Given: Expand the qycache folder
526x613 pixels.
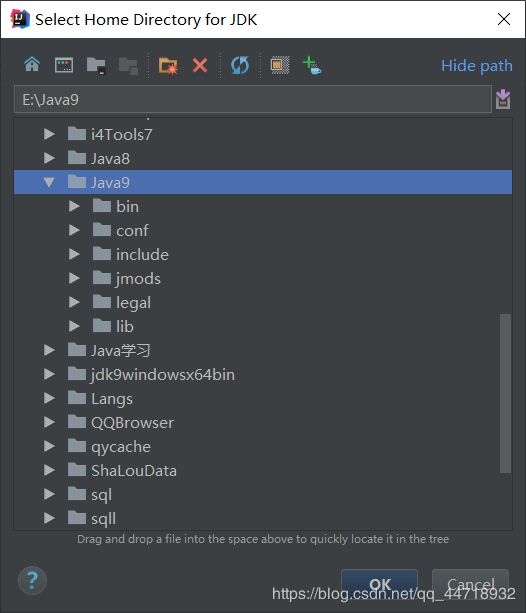Looking at the screenshot, I should click(49, 446).
